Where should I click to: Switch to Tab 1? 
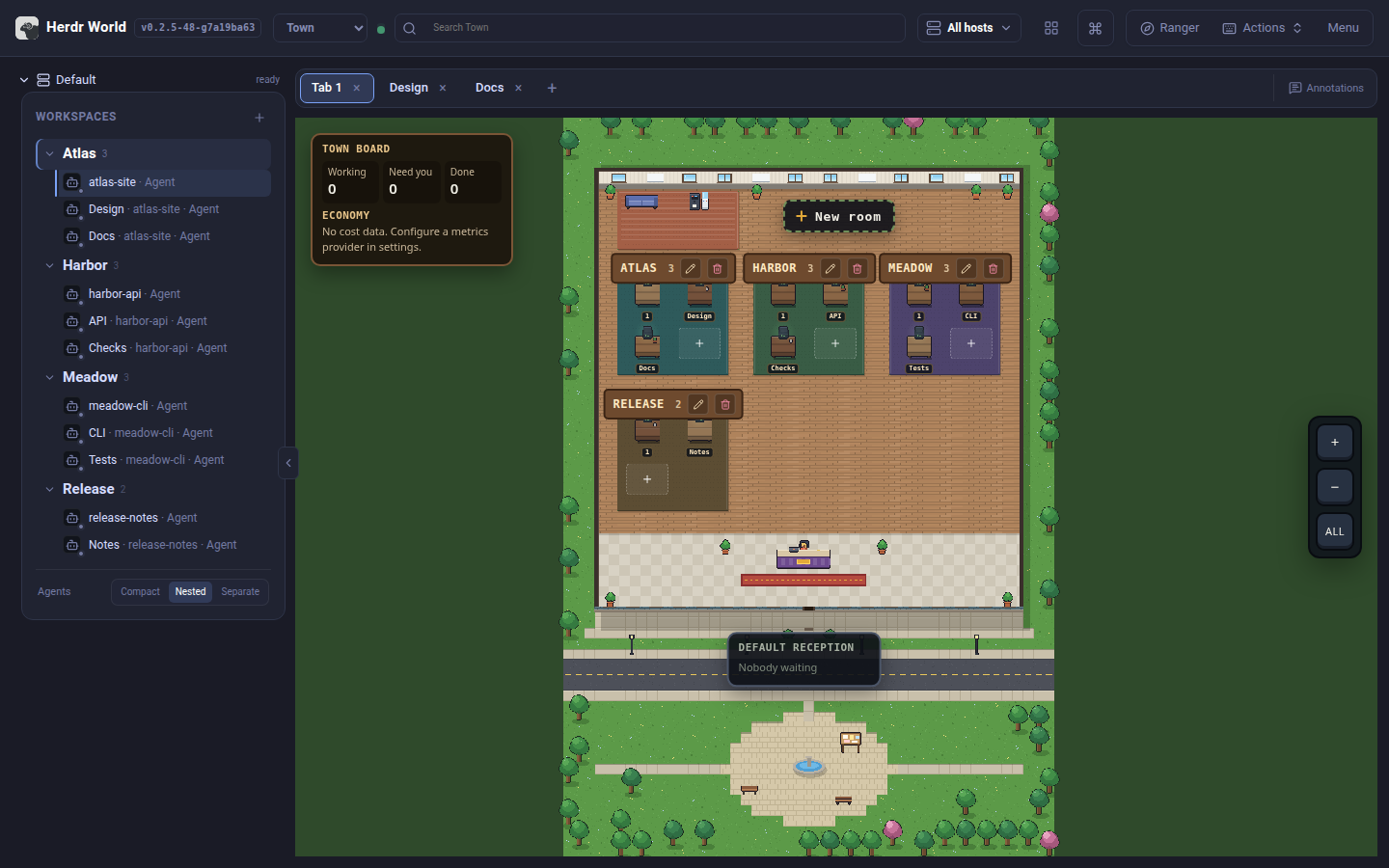tap(326, 88)
